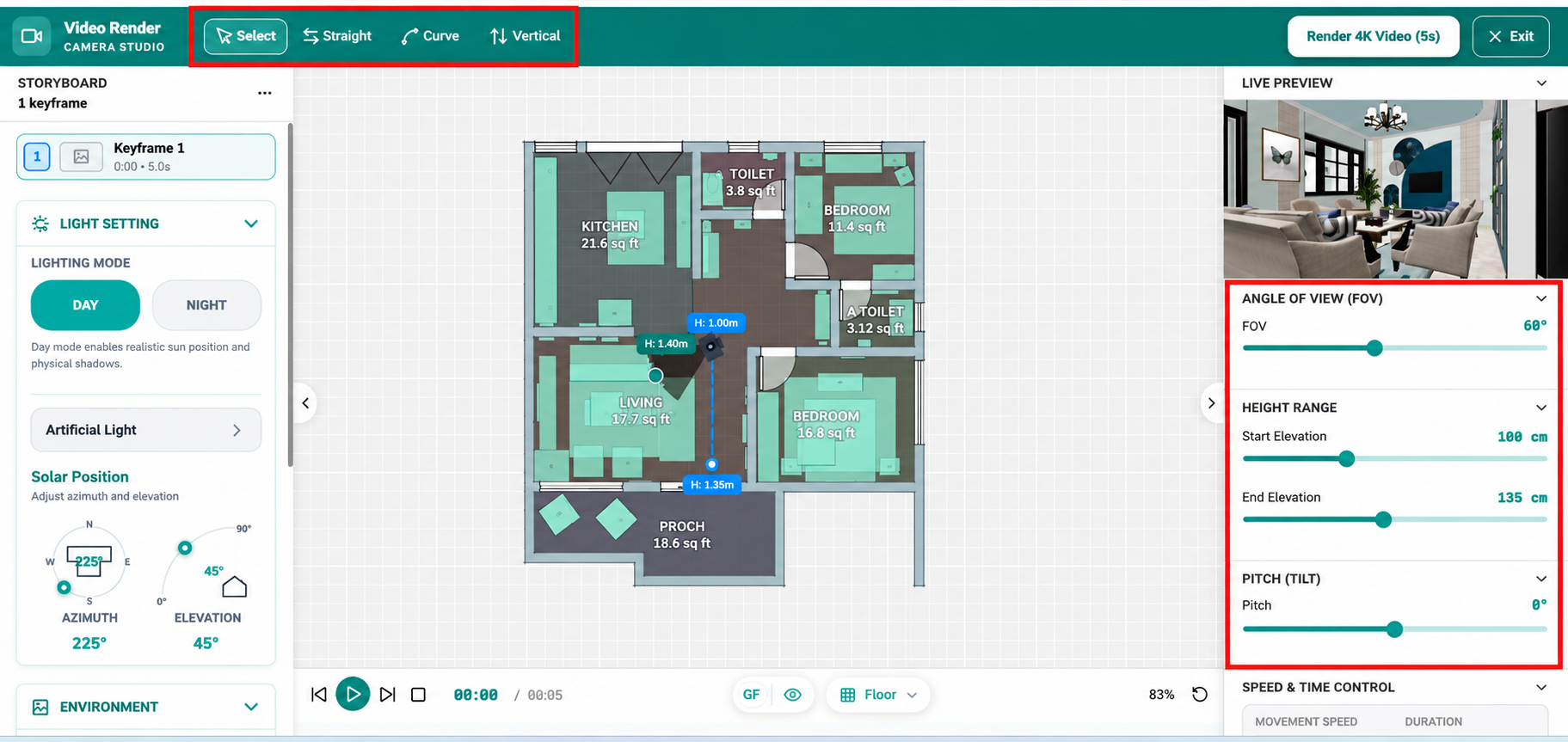Click the FOV slider handle
This screenshot has height=742, width=1568.
click(x=1374, y=348)
